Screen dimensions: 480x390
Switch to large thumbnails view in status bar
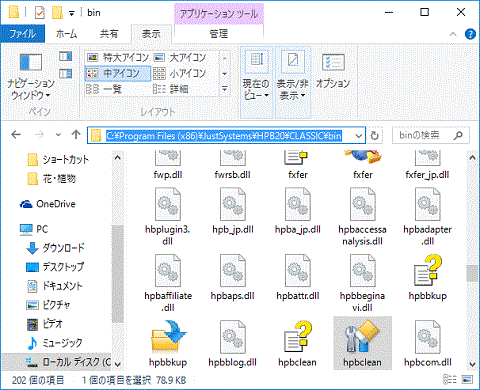coord(467,379)
